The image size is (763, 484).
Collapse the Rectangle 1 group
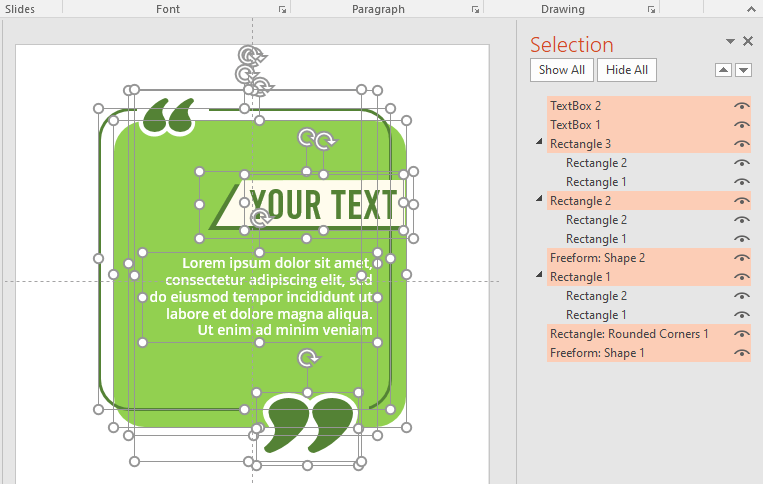[x=540, y=276]
